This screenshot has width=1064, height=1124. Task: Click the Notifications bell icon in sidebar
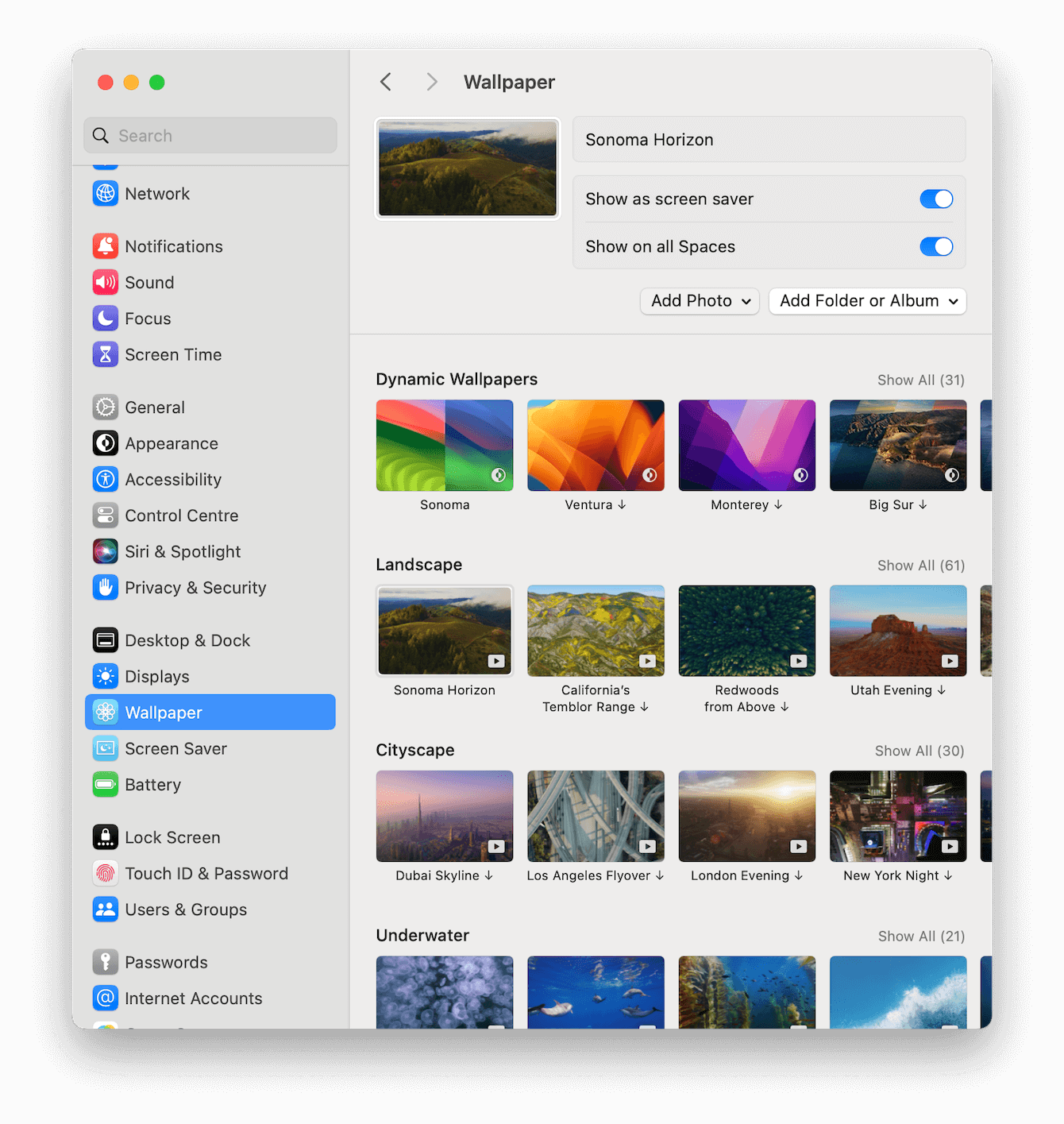(x=106, y=246)
